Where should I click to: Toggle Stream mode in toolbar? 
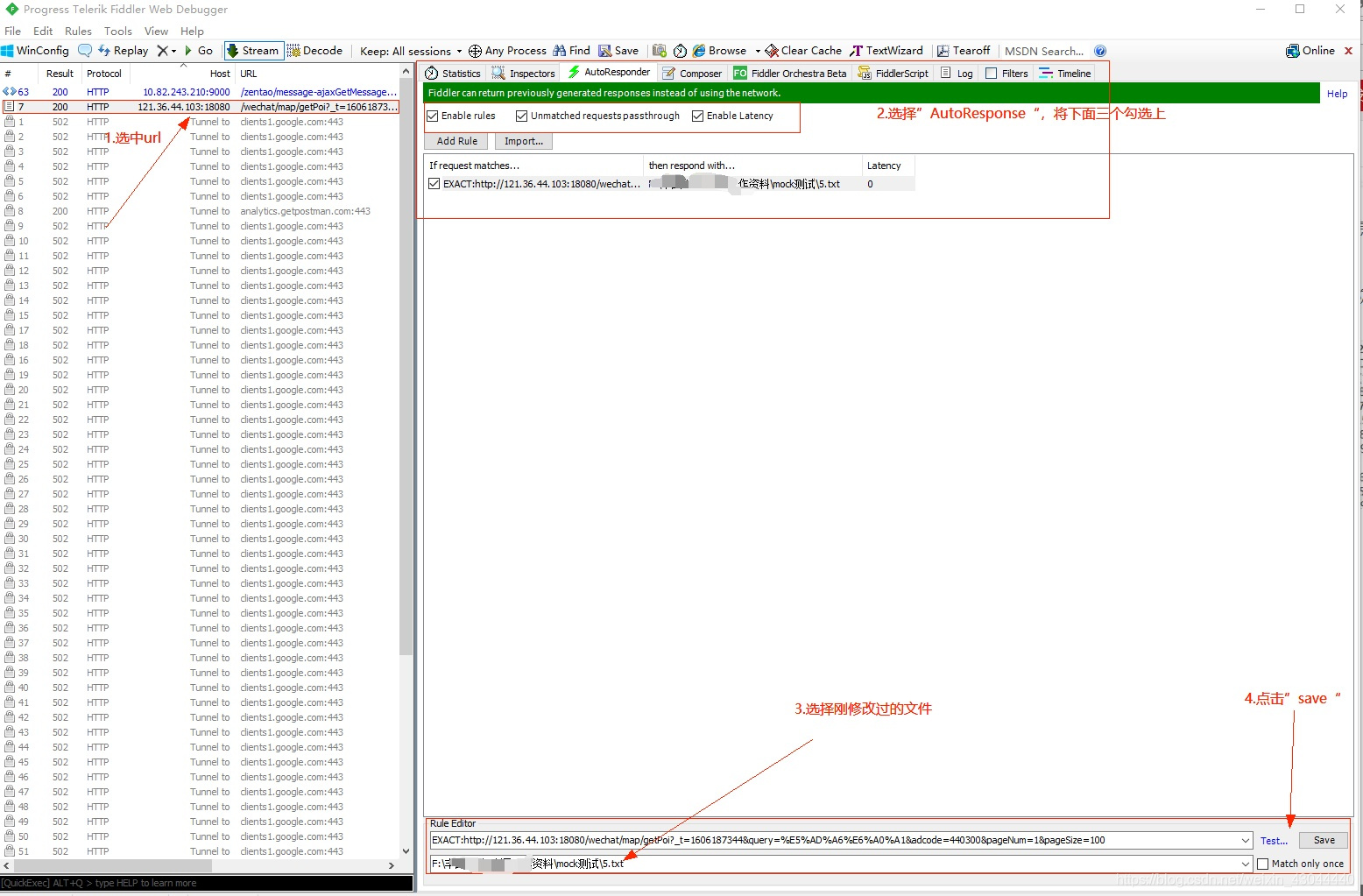(253, 51)
